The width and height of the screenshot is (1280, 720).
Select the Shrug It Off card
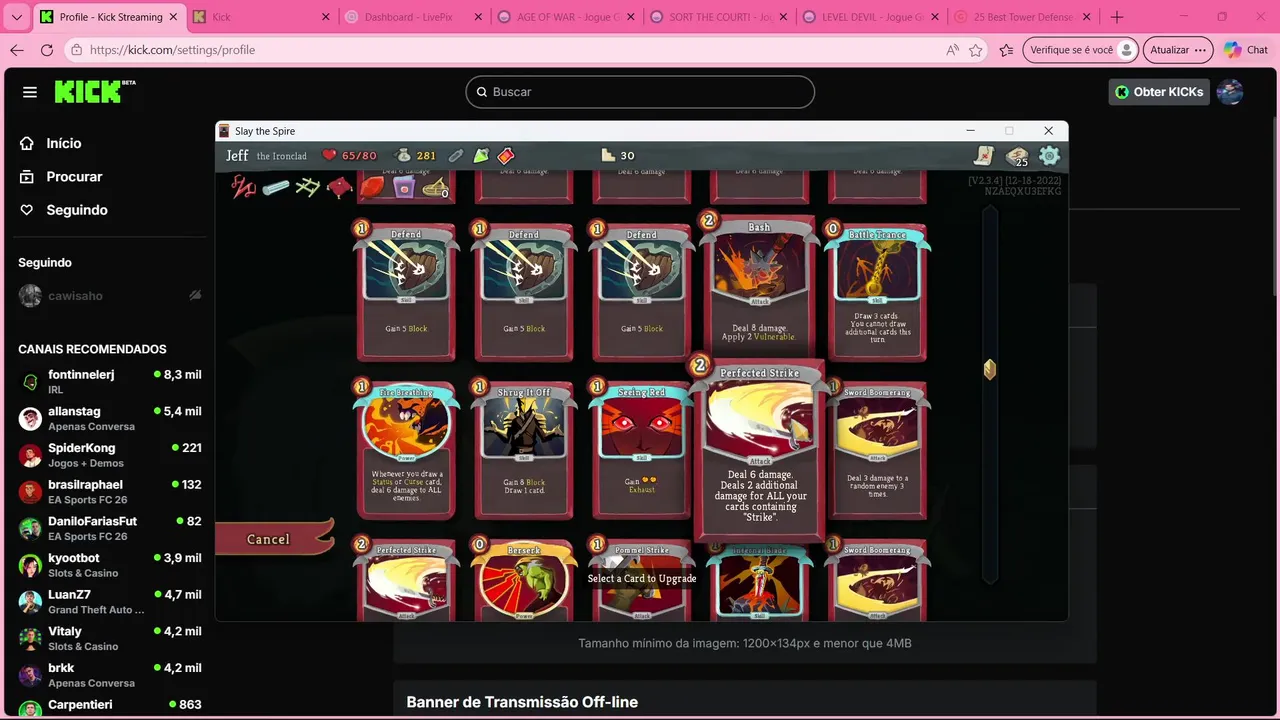click(524, 449)
